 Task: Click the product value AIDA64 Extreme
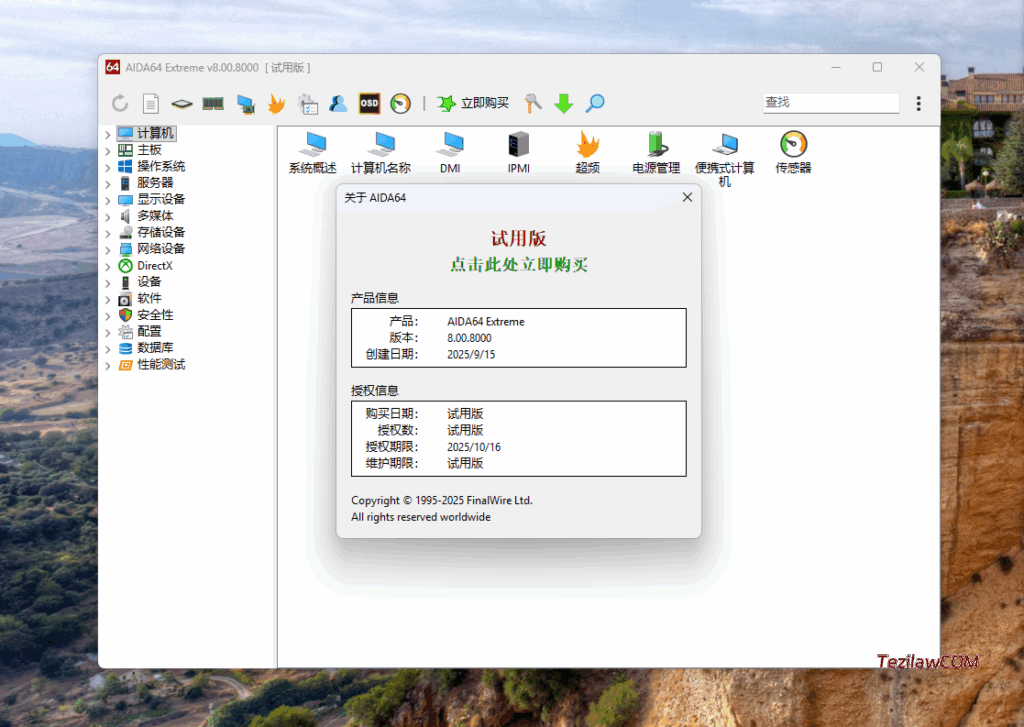click(x=486, y=321)
